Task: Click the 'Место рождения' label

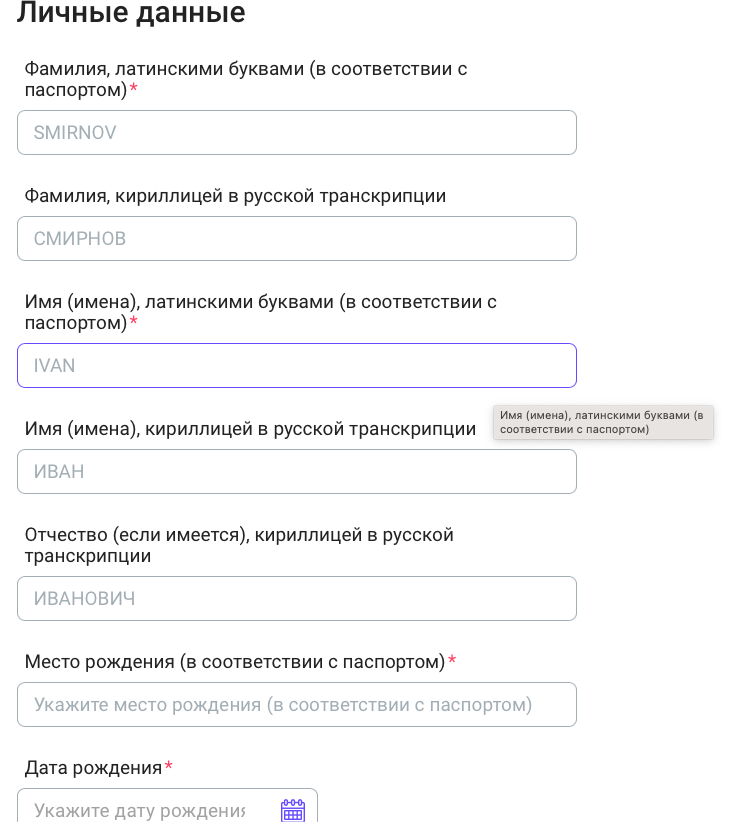Action: click(234, 662)
